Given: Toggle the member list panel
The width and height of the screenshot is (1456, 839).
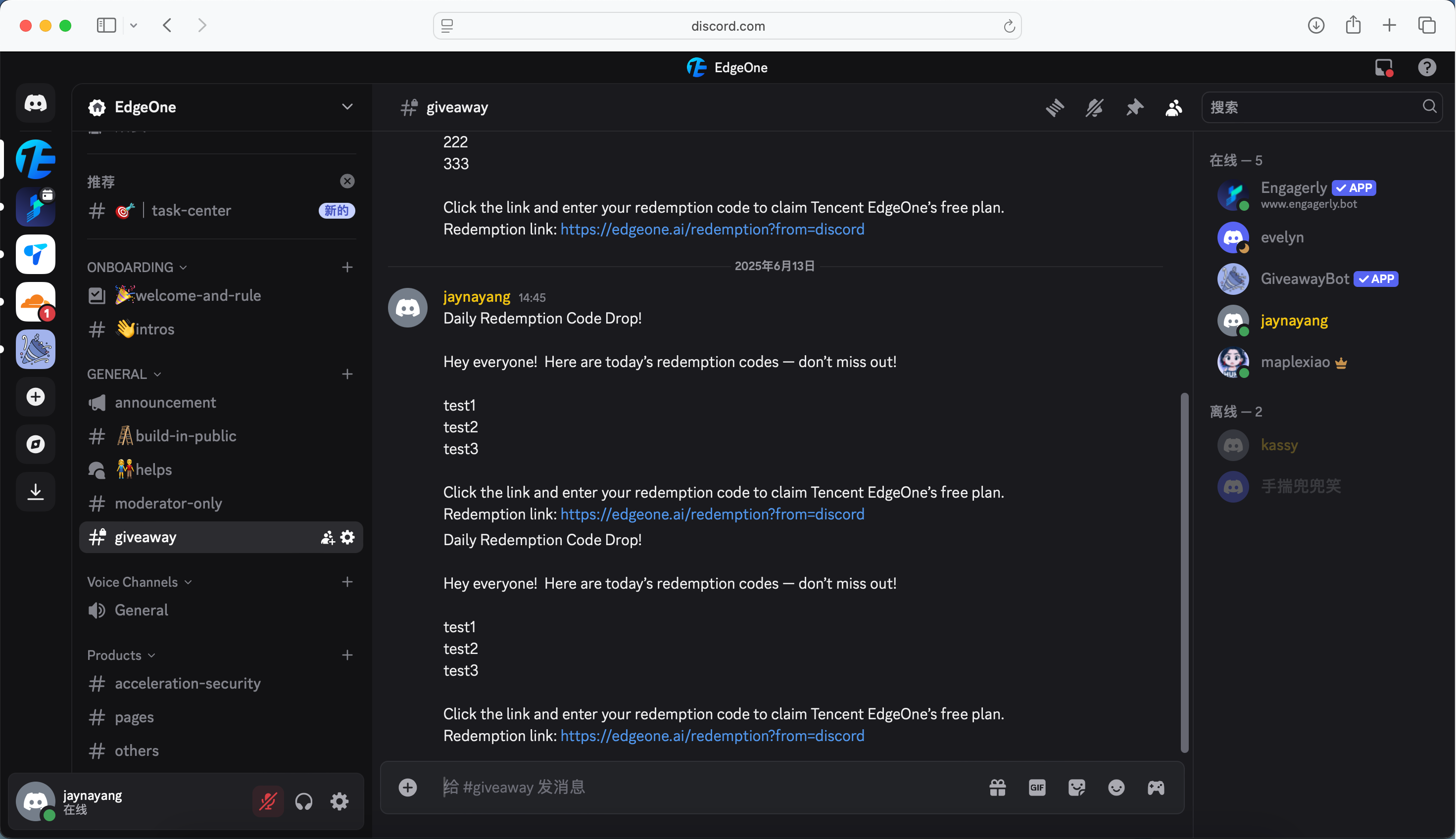Looking at the screenshot, I should [1174, 107].
